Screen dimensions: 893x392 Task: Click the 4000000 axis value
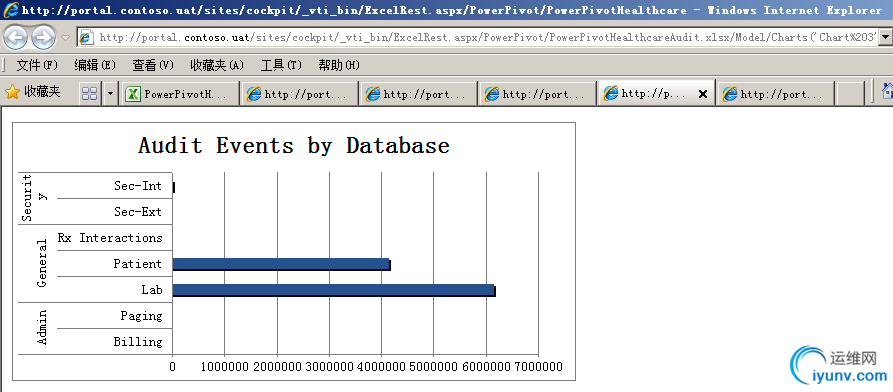382,367
